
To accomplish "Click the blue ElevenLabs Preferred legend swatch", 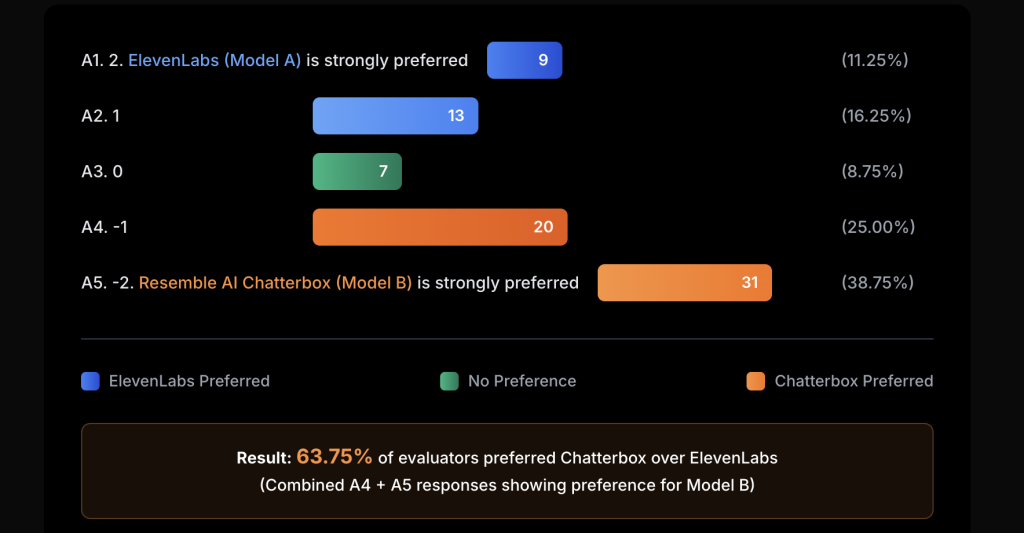I will point(90,381).
